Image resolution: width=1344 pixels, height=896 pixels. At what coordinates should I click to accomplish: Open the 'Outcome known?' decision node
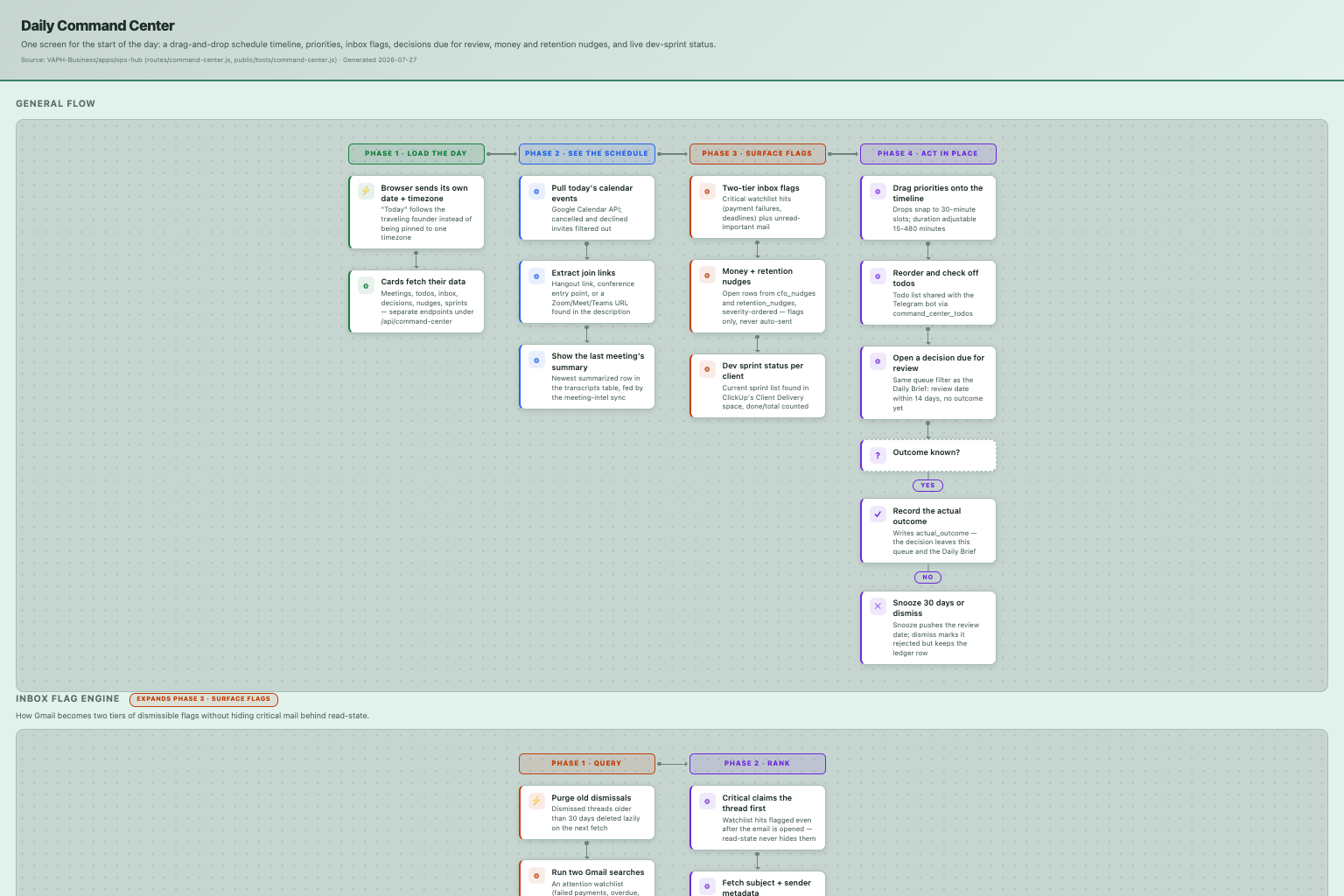(x=928, y=455)
